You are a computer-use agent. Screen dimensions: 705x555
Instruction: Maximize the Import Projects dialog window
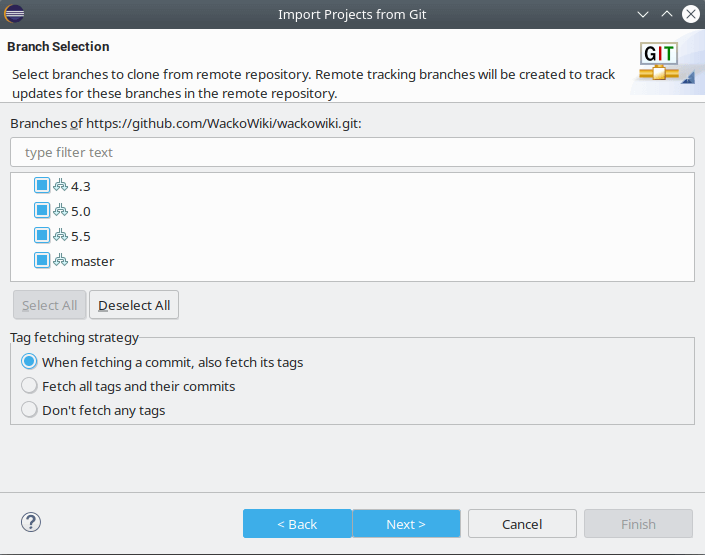[x=665, y=15]
